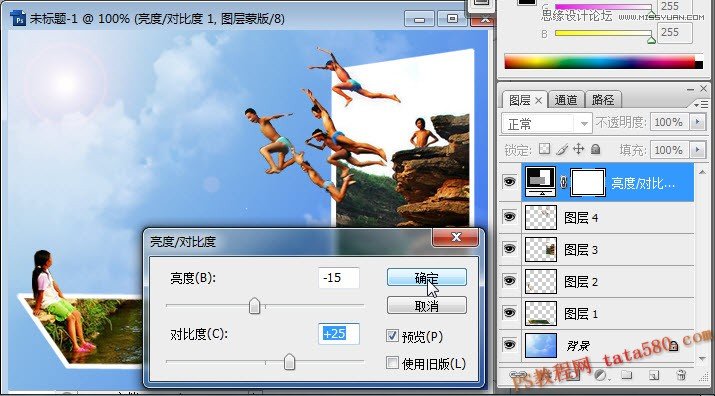Click lock position move icon
This screenshot has height=396, width=715.
(578, 149)
